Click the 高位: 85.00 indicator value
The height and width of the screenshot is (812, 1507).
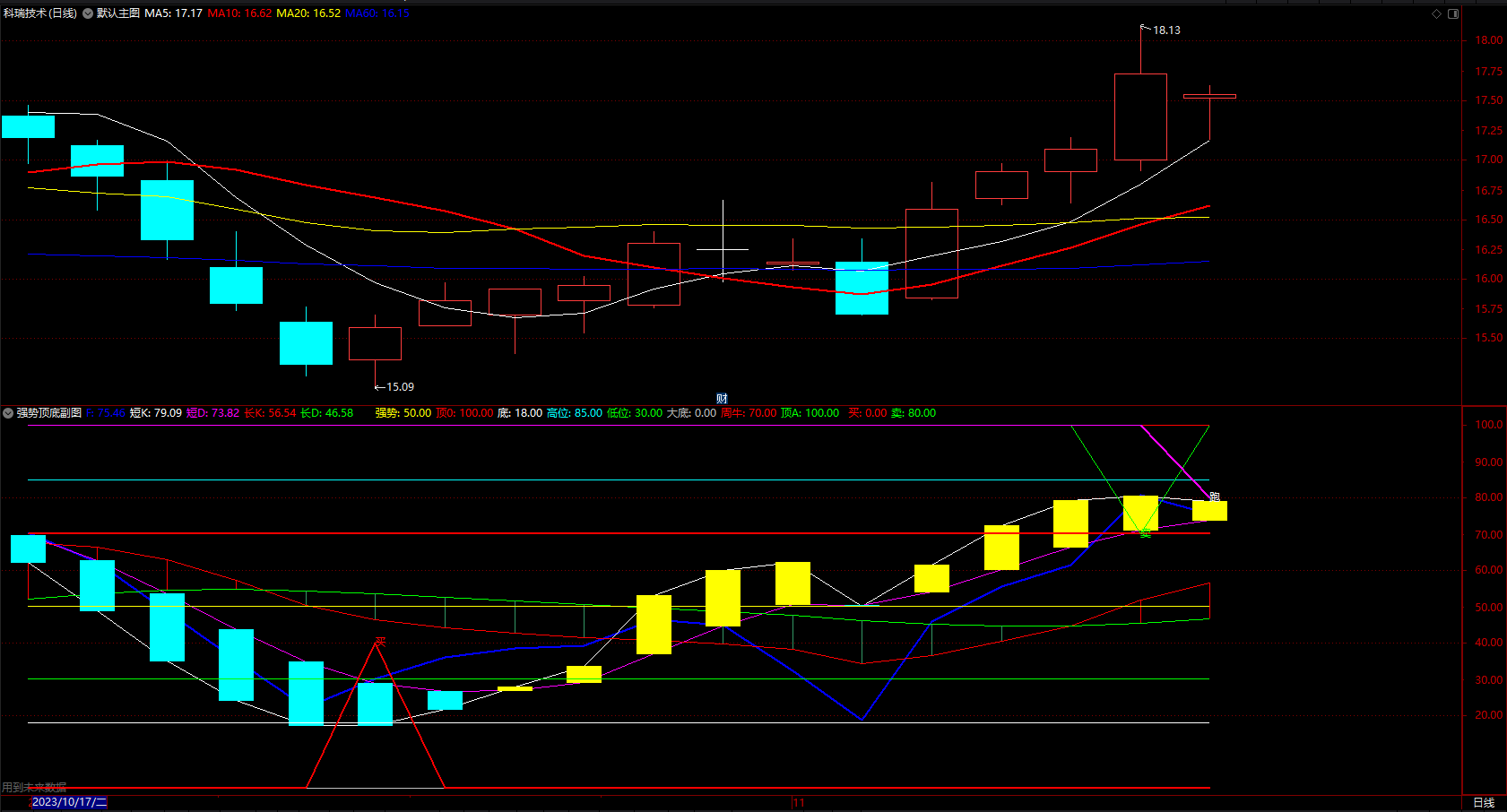(x=575, y=413)
